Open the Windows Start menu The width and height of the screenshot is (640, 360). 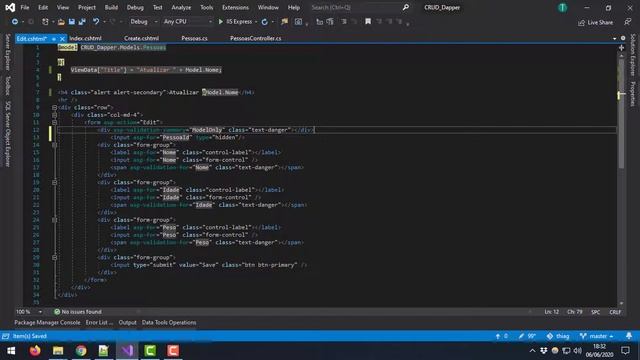[x=11, y=351]
